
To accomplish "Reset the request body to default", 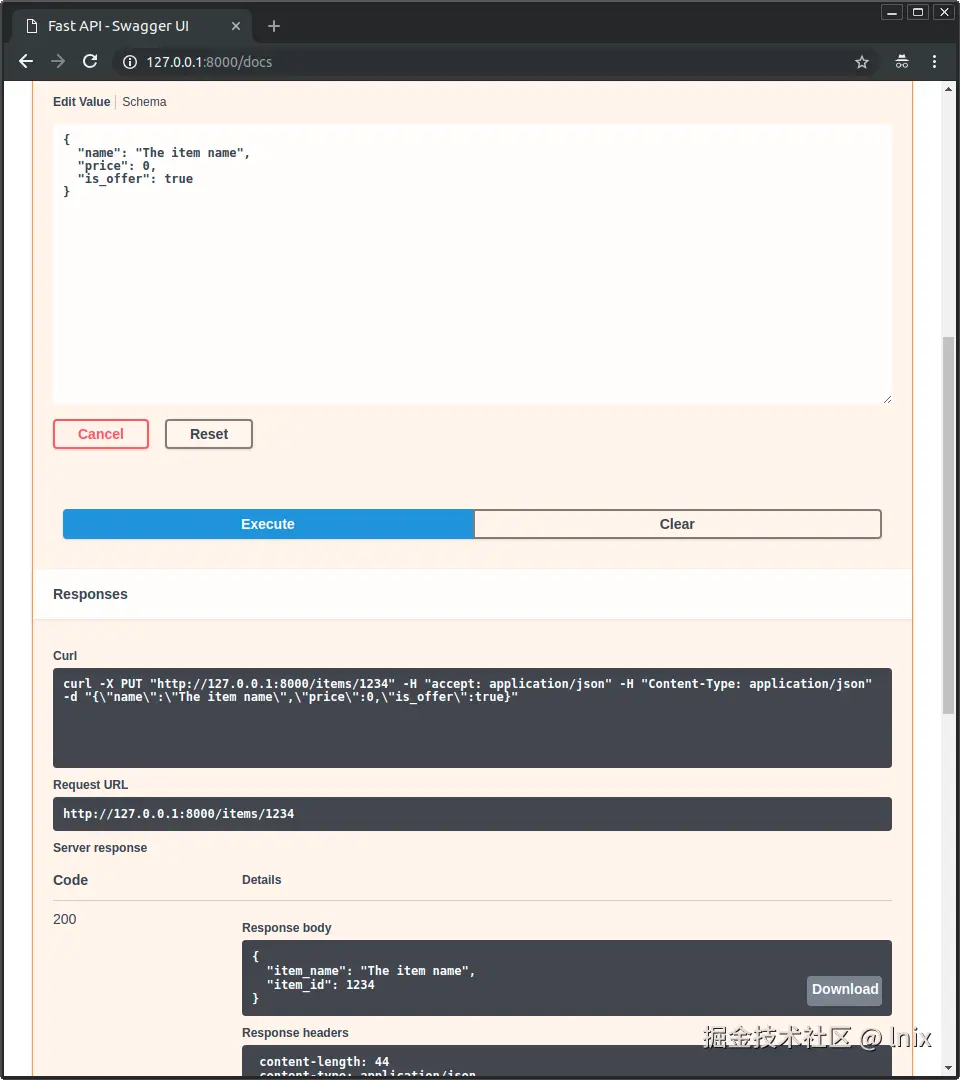I will pos(208,434).
